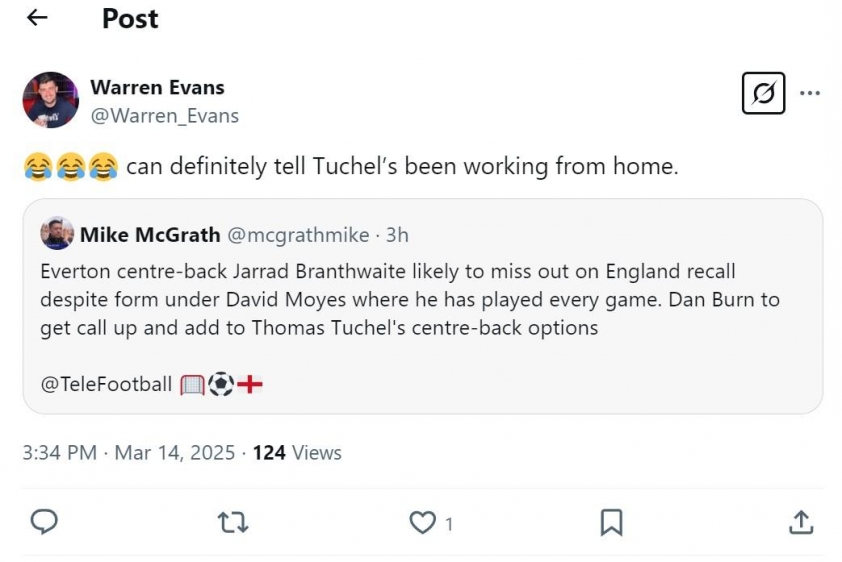Bookmark this post

click(611, 522)
